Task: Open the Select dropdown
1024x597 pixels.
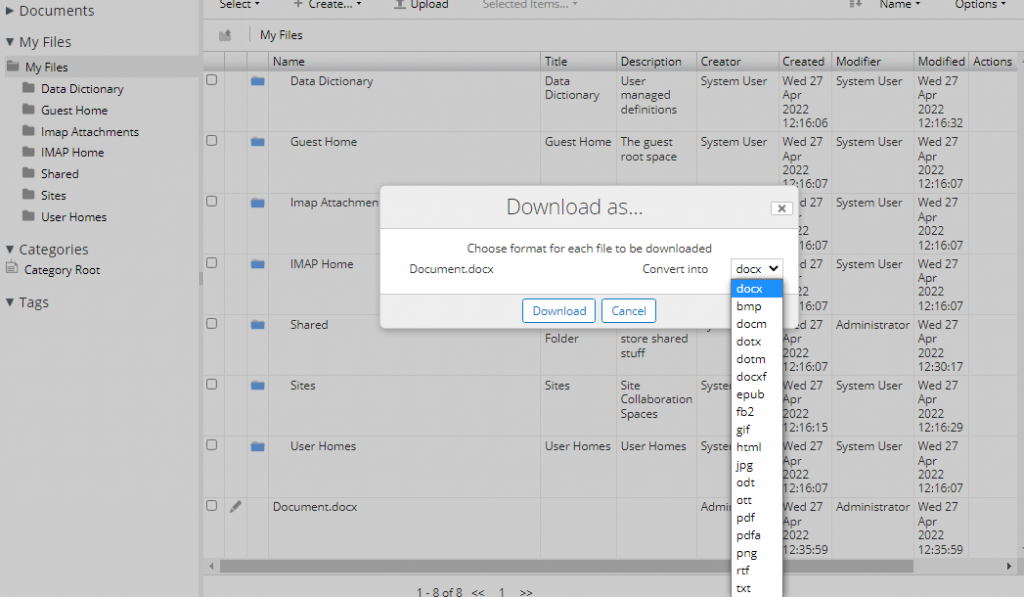Action: [x=239, y=4]
